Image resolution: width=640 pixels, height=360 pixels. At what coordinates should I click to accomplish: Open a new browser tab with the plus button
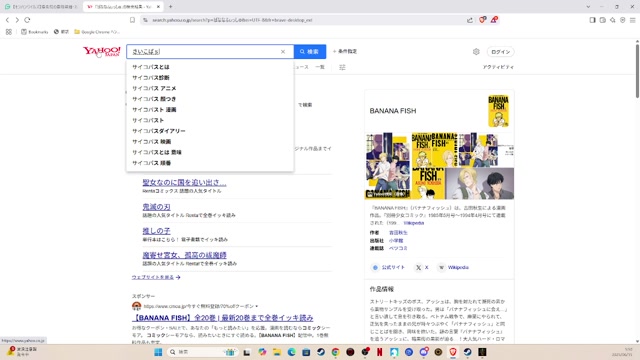coord(171,7)
